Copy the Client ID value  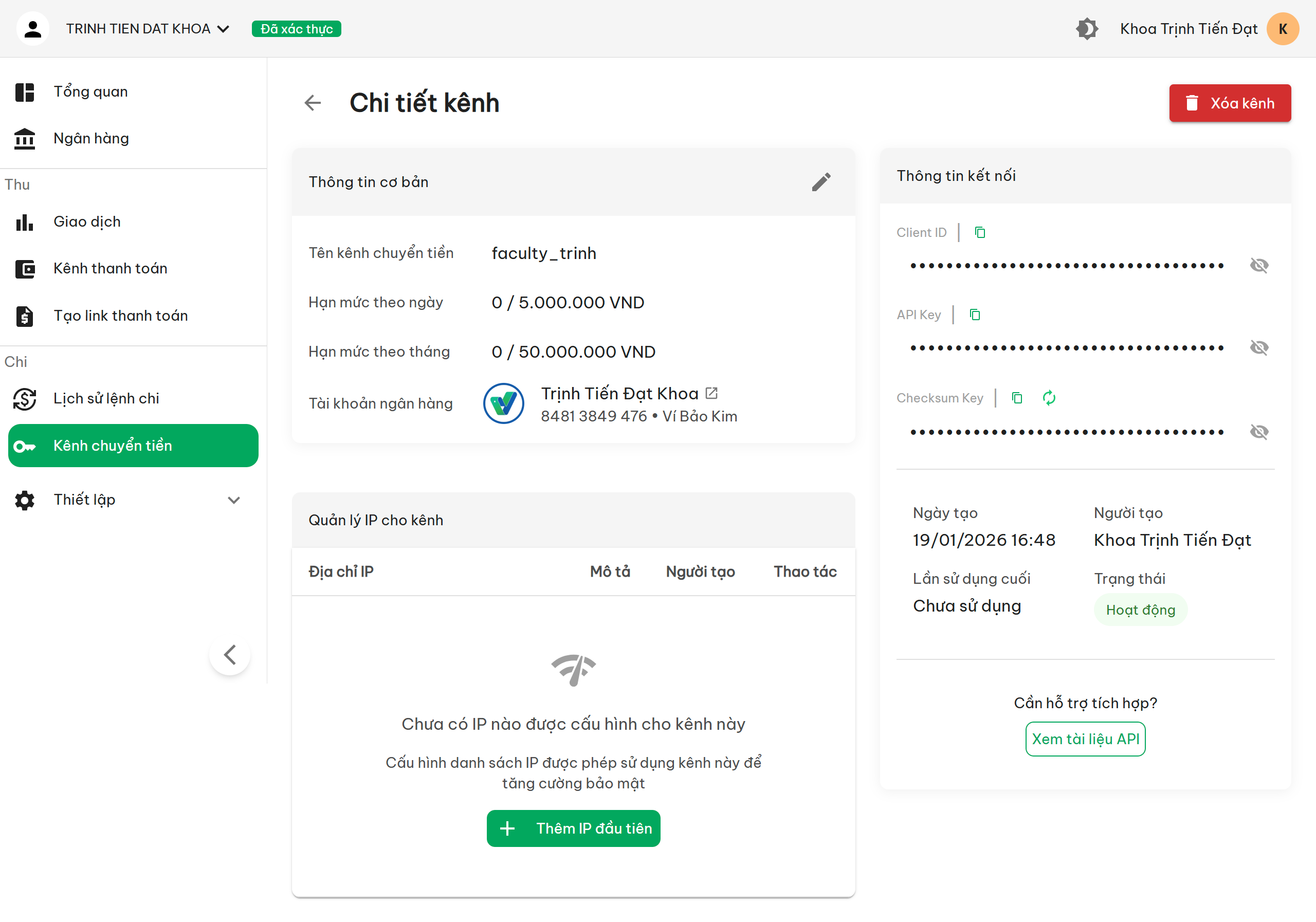pyautogui.click(x=980, y=232)
